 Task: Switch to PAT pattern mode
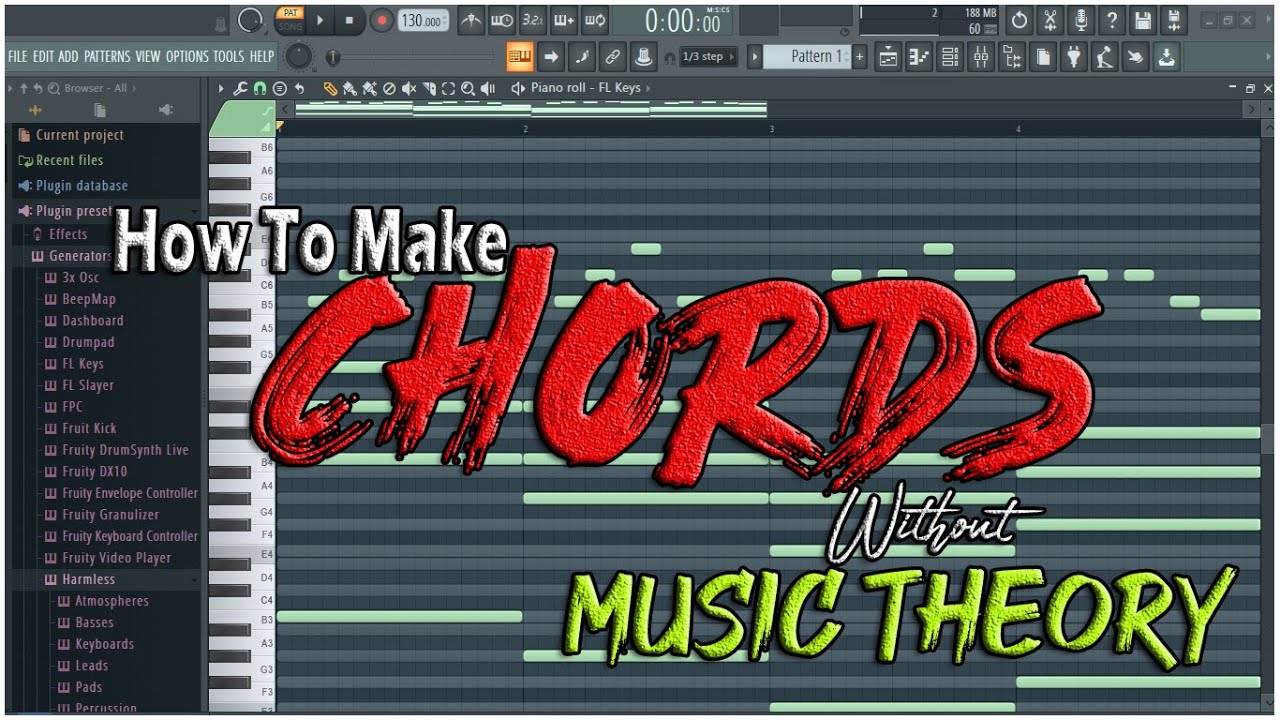pyautogui.click(x=289, y=13)
